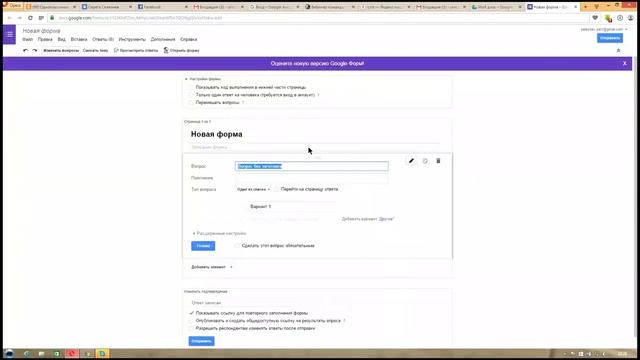Screen dimensions: 640x360
Task: Collapse the toolbar with the chevron at the right
Action: pyautogui.click(x=618, y=50)
